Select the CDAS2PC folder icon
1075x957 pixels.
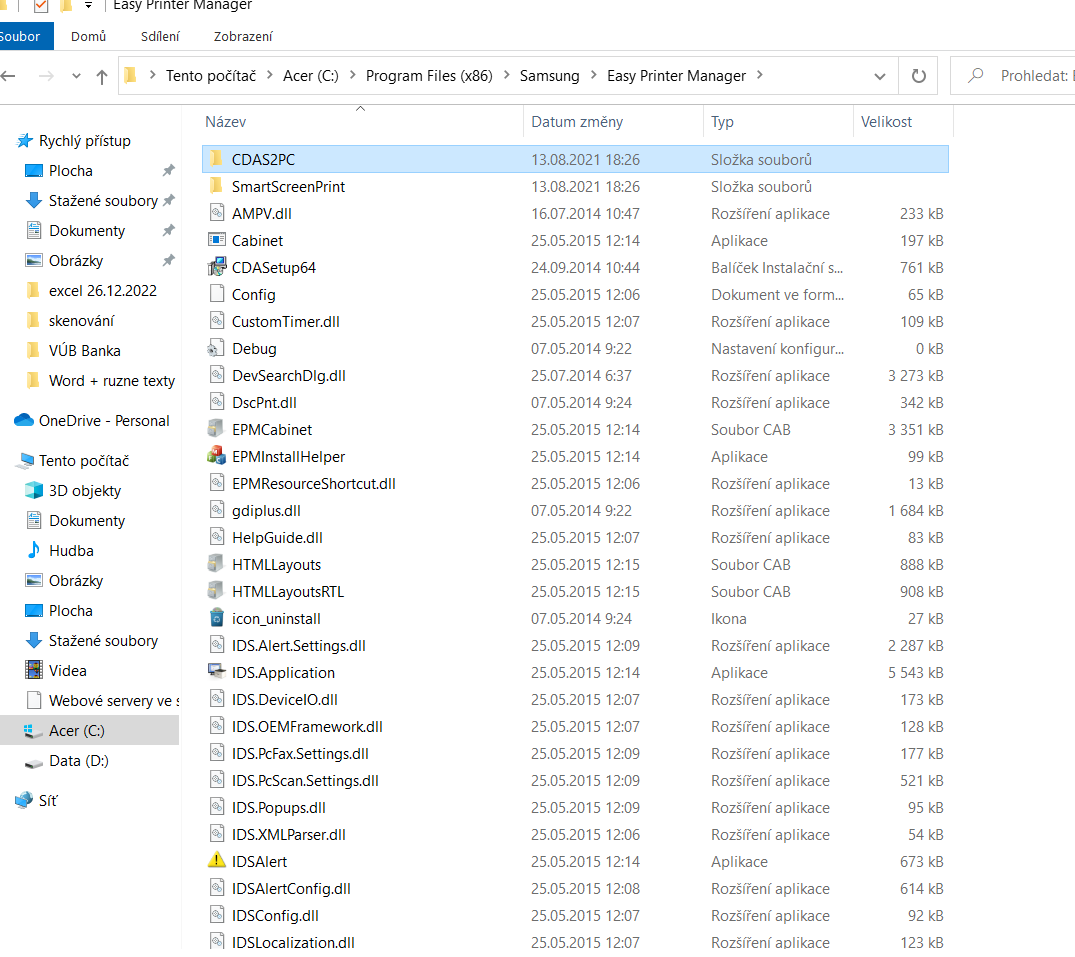coord(216,159)
